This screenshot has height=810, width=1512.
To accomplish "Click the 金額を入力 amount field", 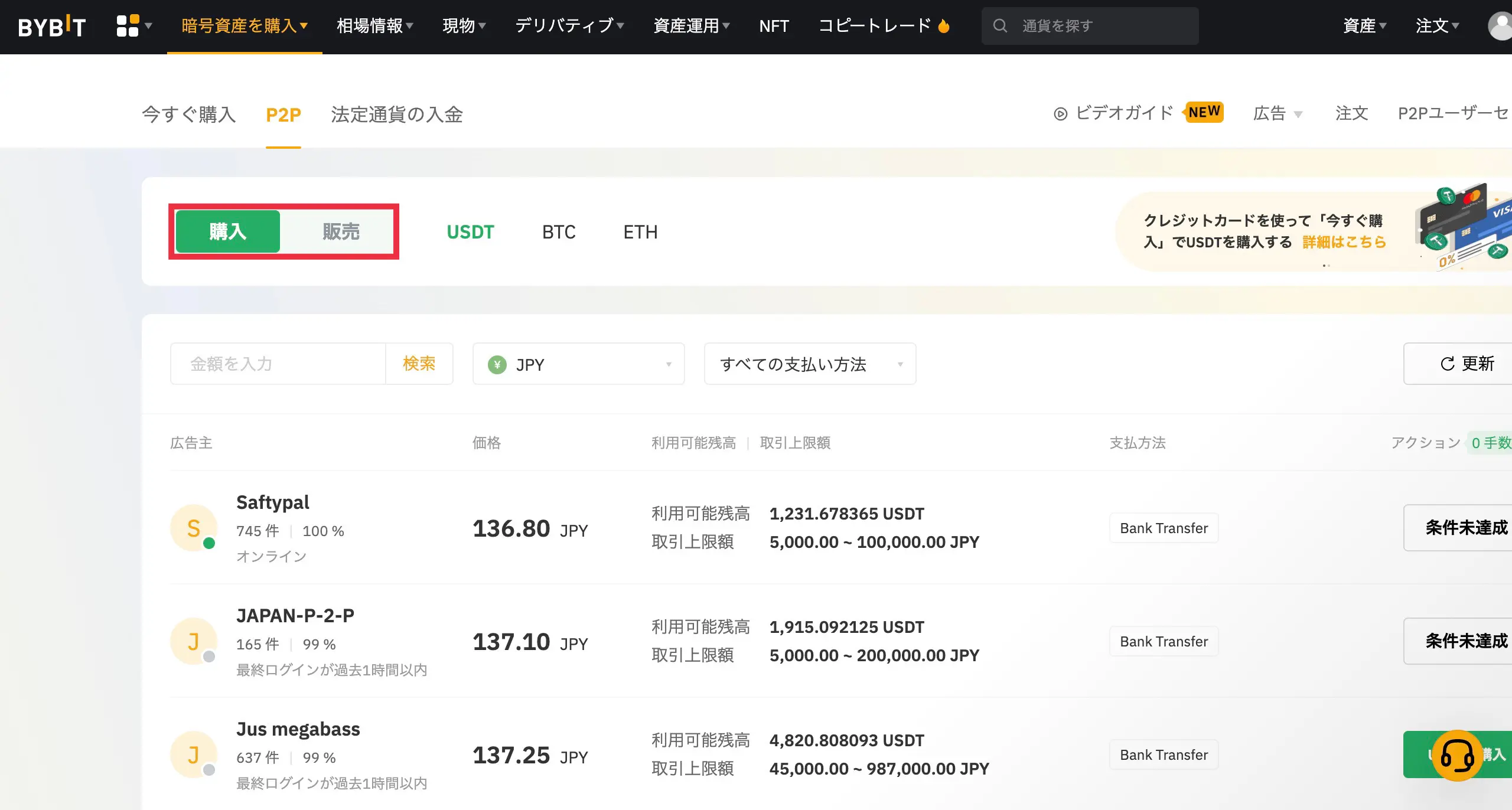I will 278,364.
